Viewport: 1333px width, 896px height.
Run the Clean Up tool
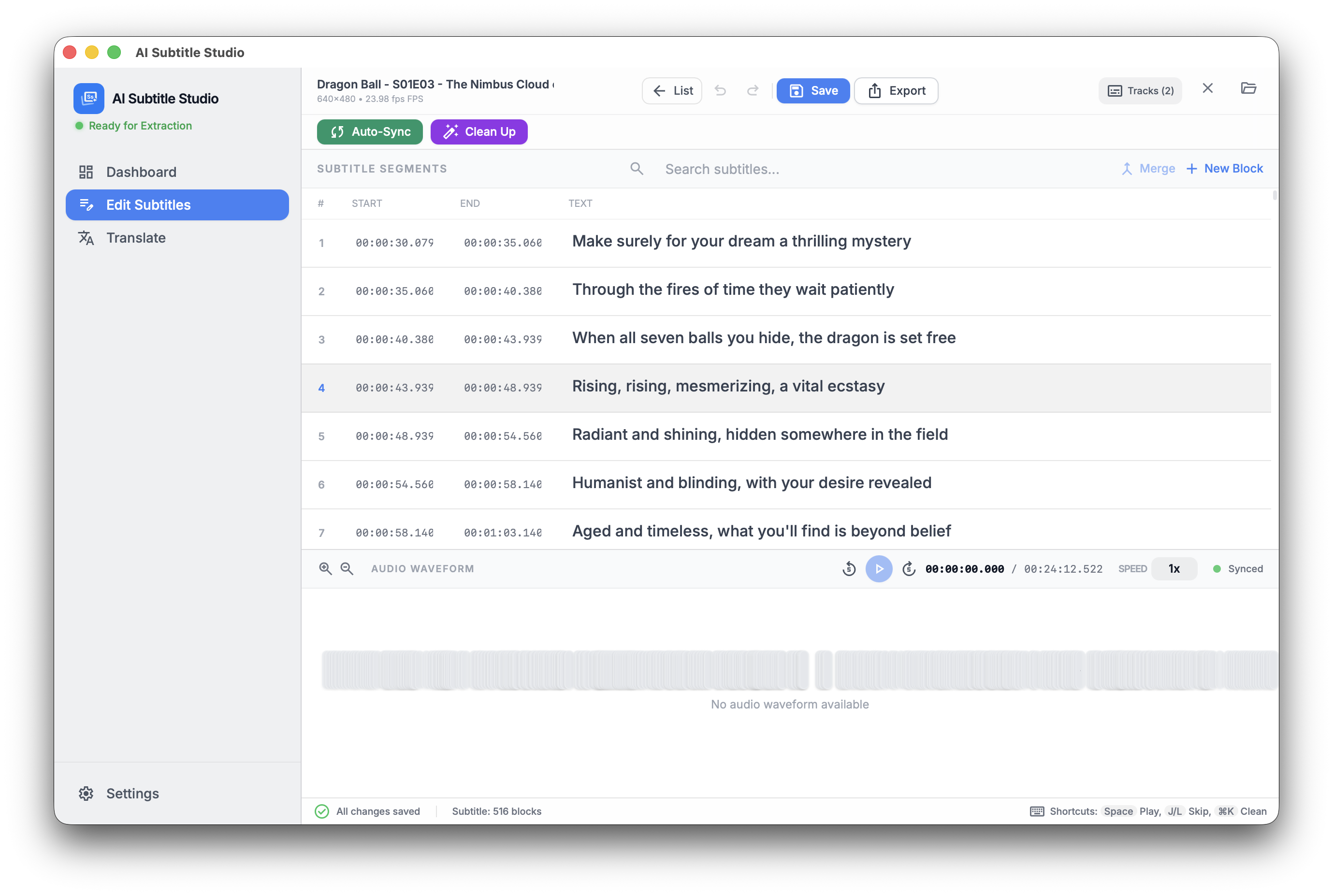tap(479, 132)
